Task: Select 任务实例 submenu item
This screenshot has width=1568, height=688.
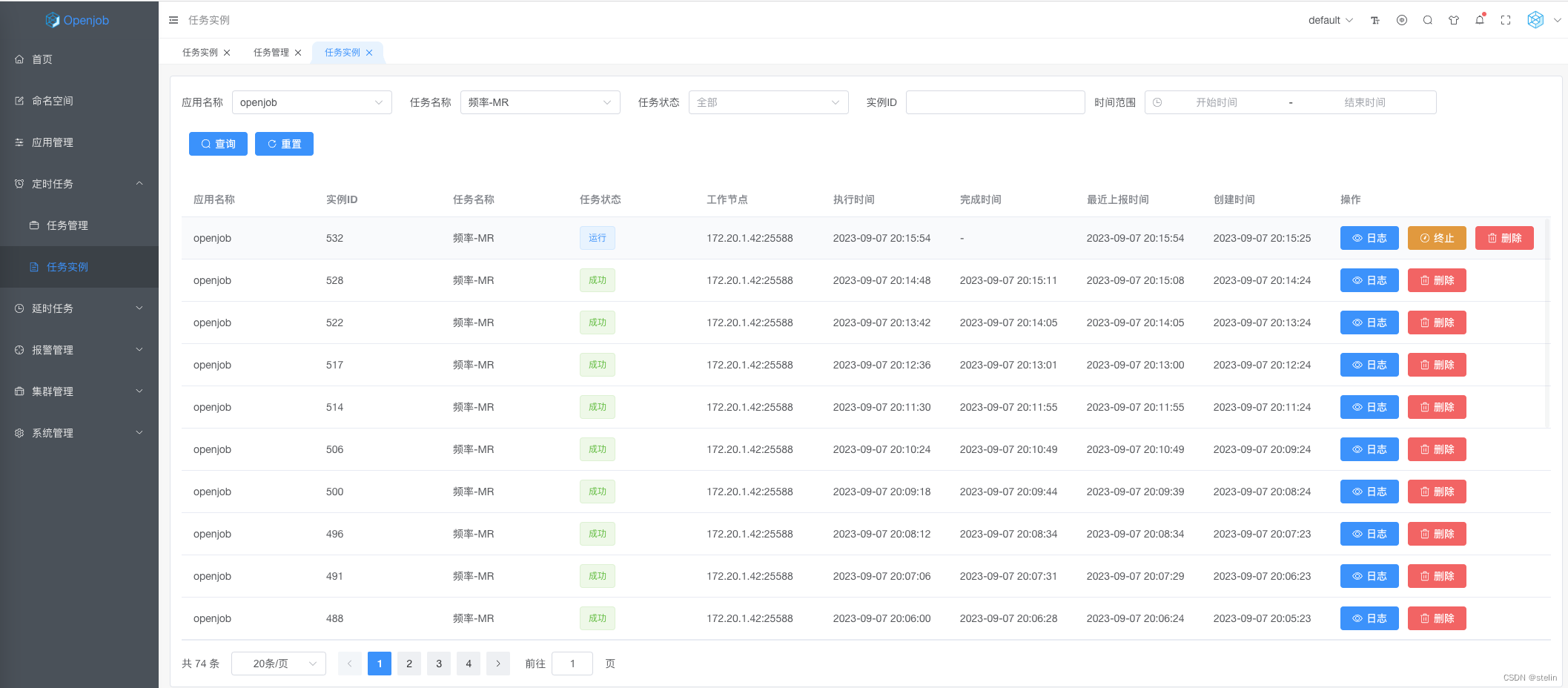Action: (x=79, y=267)
